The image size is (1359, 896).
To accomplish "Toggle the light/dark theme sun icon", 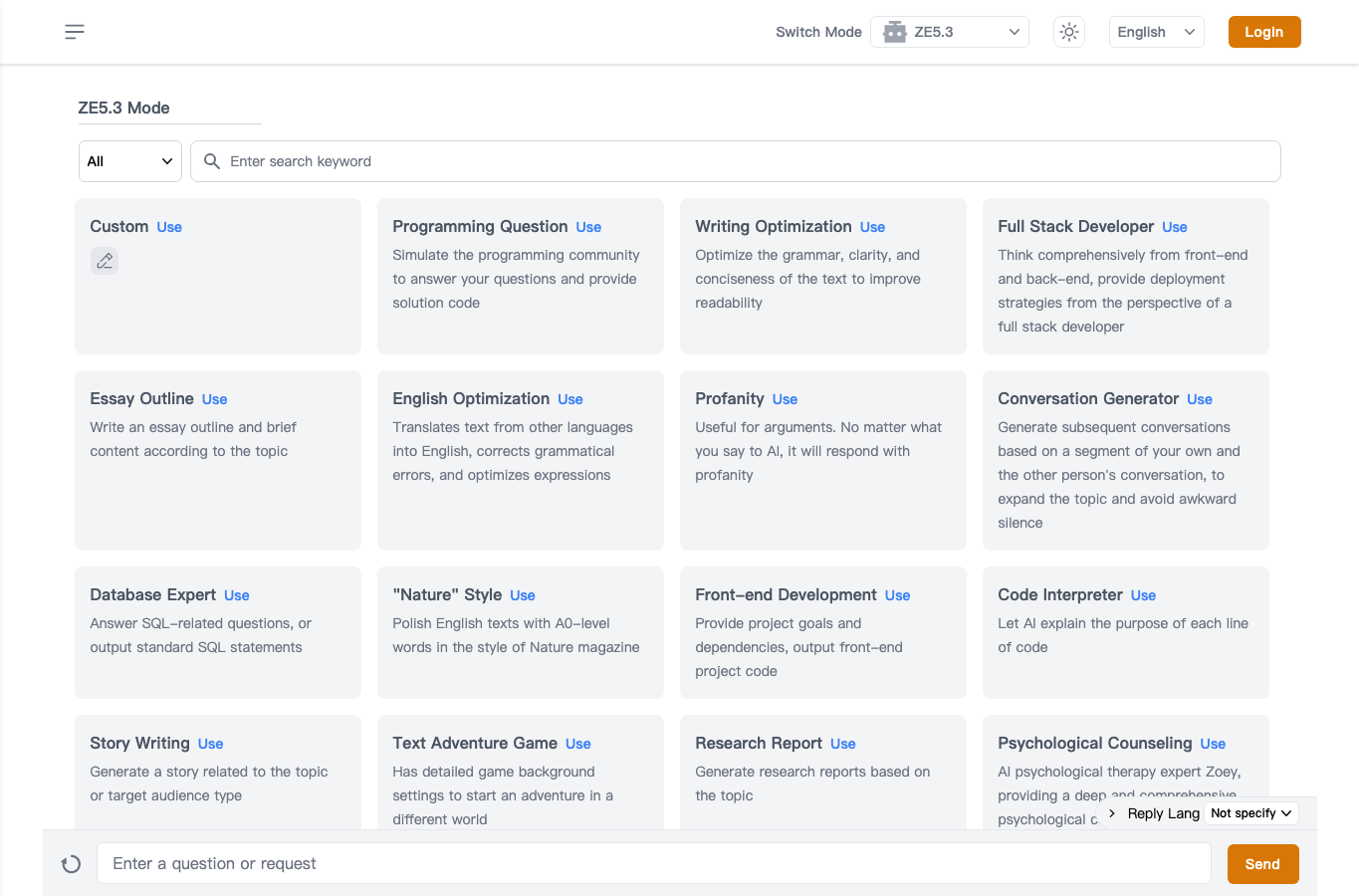I will click(1069, 32).
